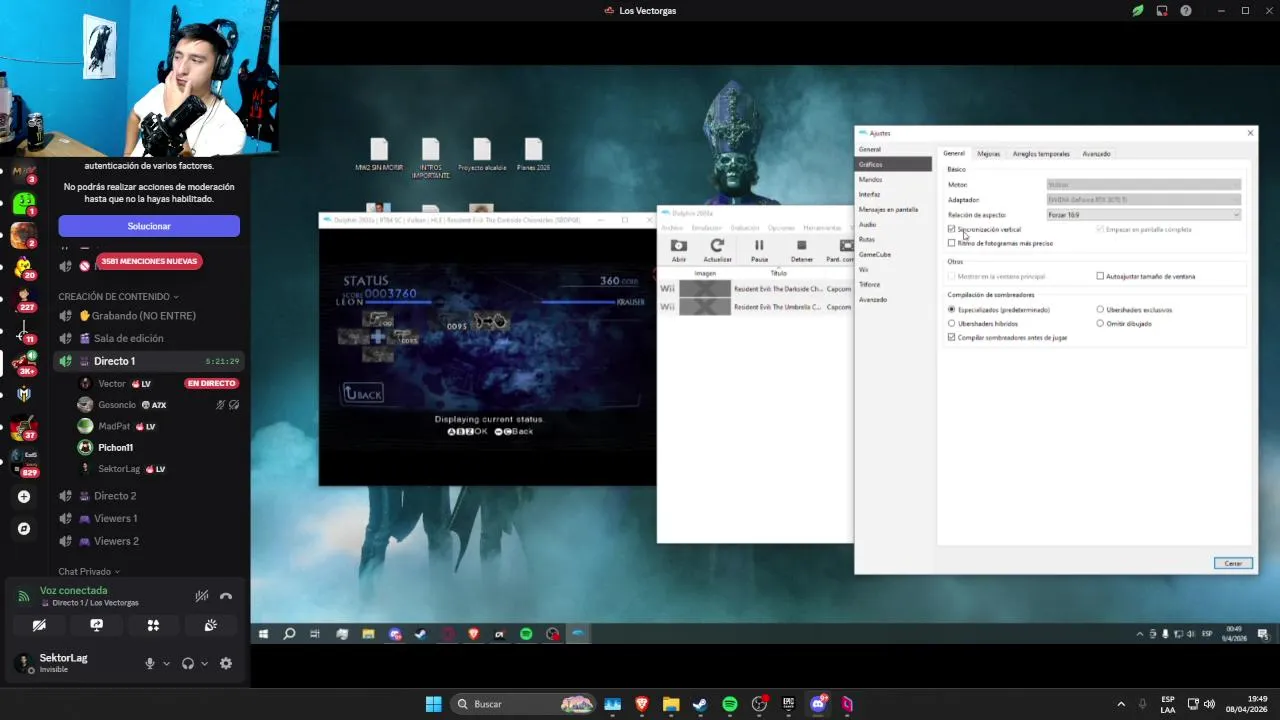
Task: Click the Solucionar button
Action: click(x=149, y=226)
